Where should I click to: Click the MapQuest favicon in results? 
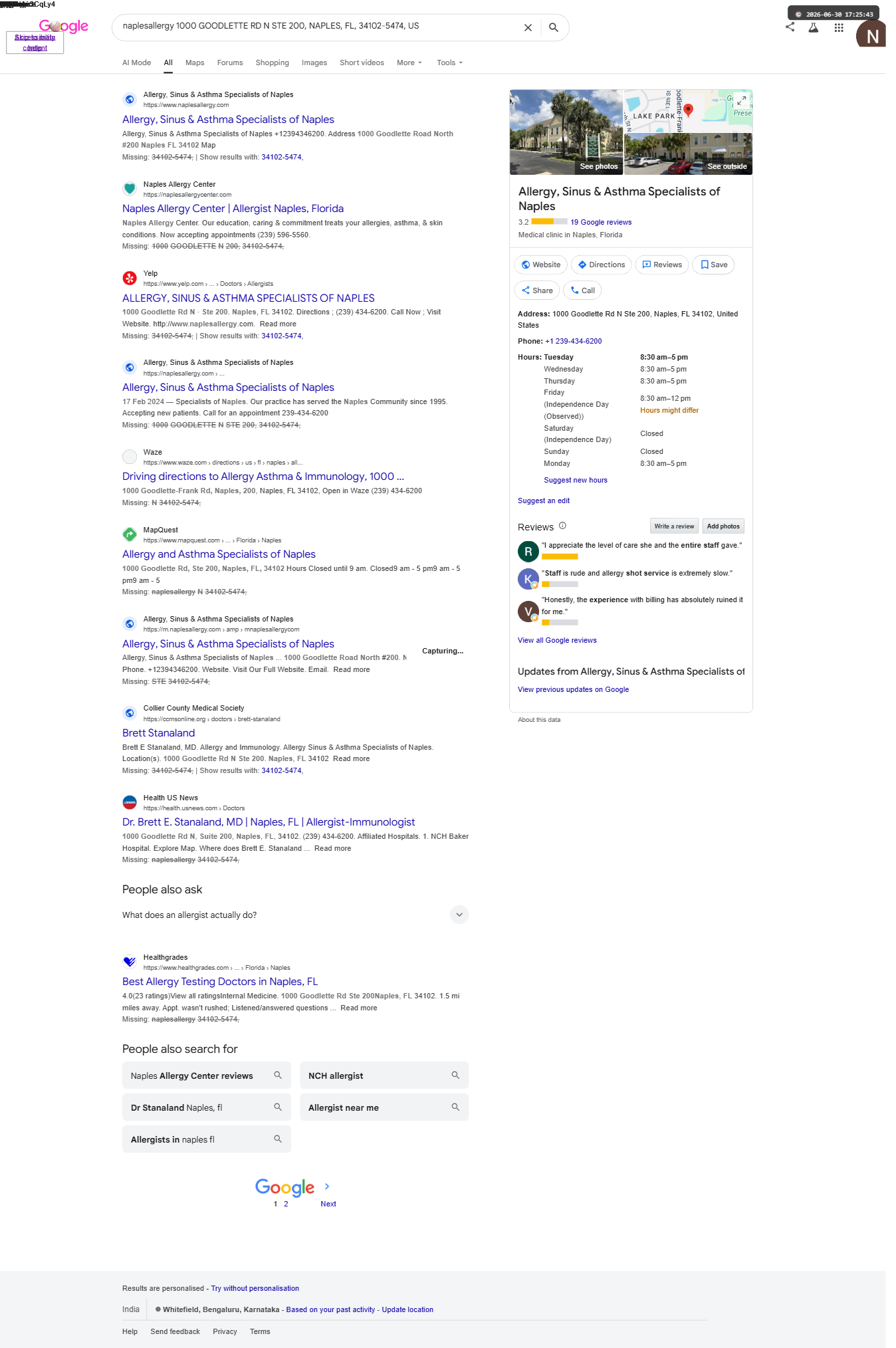130,534
